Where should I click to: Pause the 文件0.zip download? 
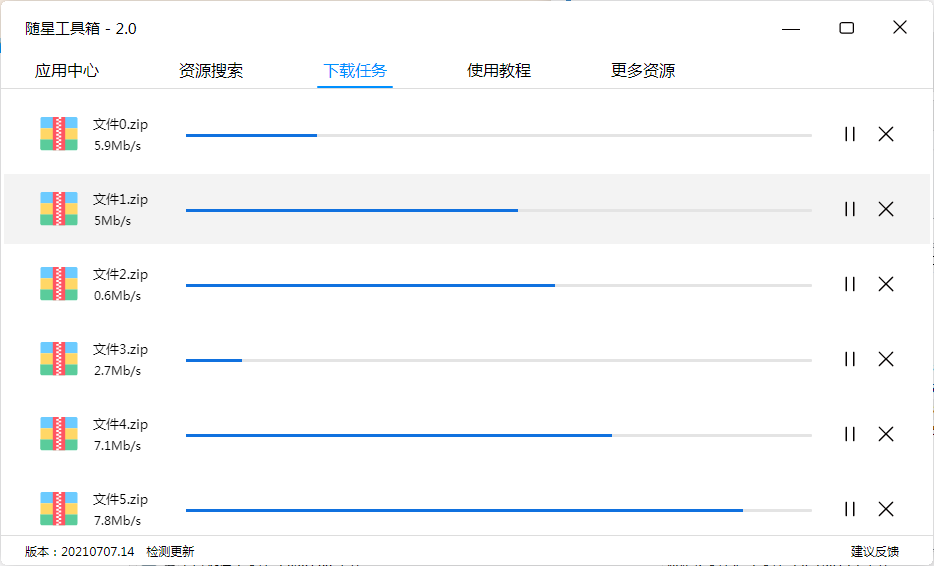(850, 134)
